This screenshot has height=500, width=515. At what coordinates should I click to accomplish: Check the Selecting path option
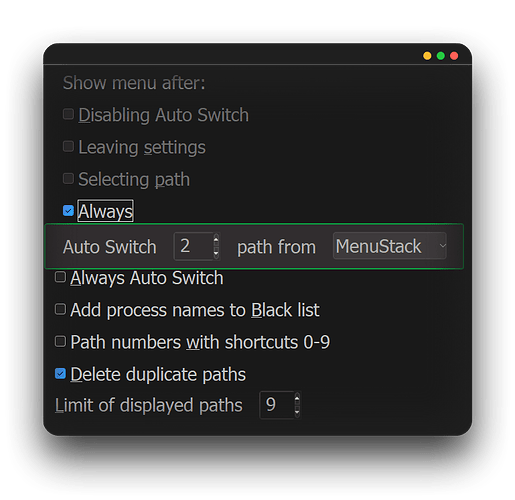pyautogui.click(x=68, y=179)
